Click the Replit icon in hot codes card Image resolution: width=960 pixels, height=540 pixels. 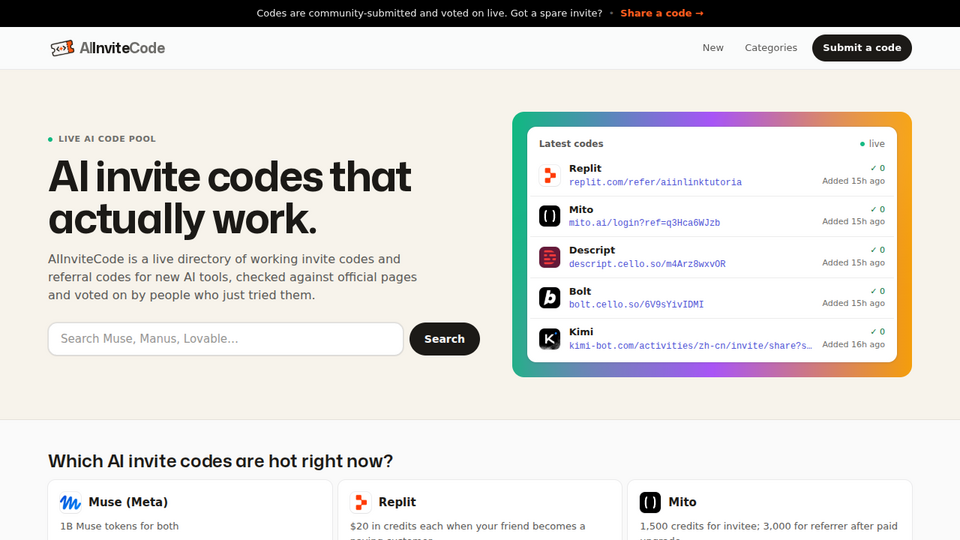coord(361,502)
